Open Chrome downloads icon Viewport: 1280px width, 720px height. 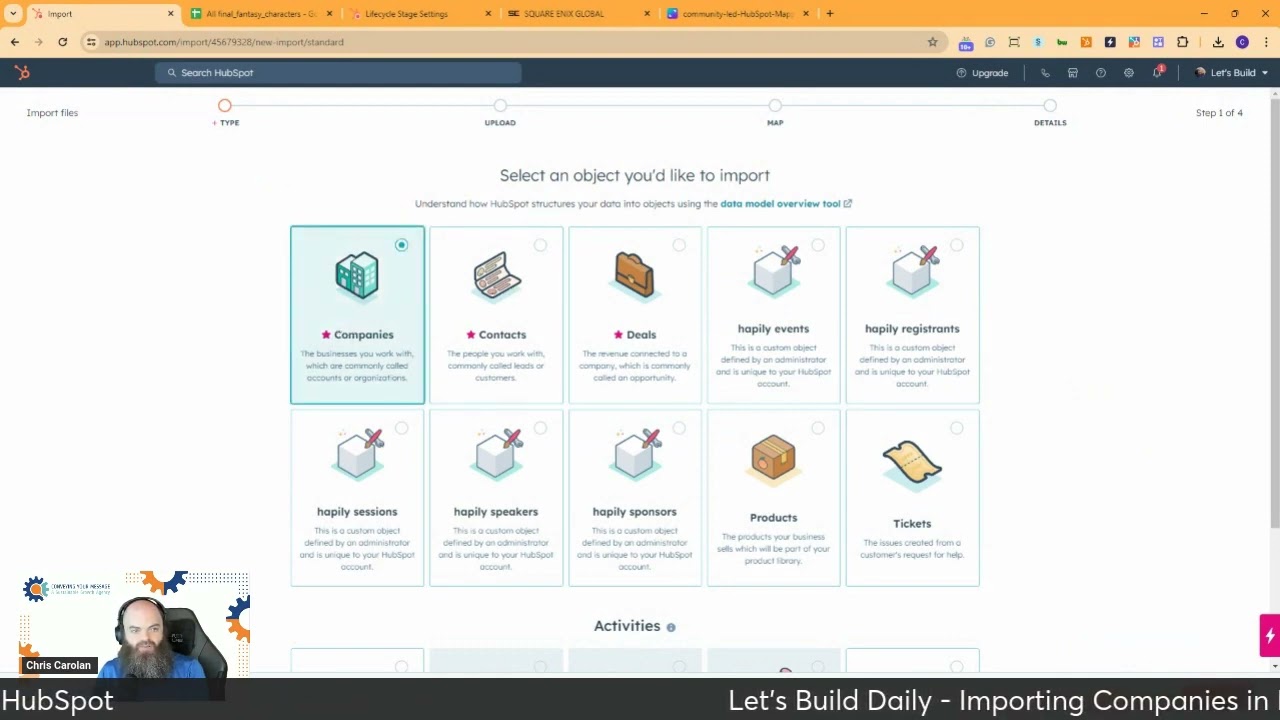pos(1218,42)
